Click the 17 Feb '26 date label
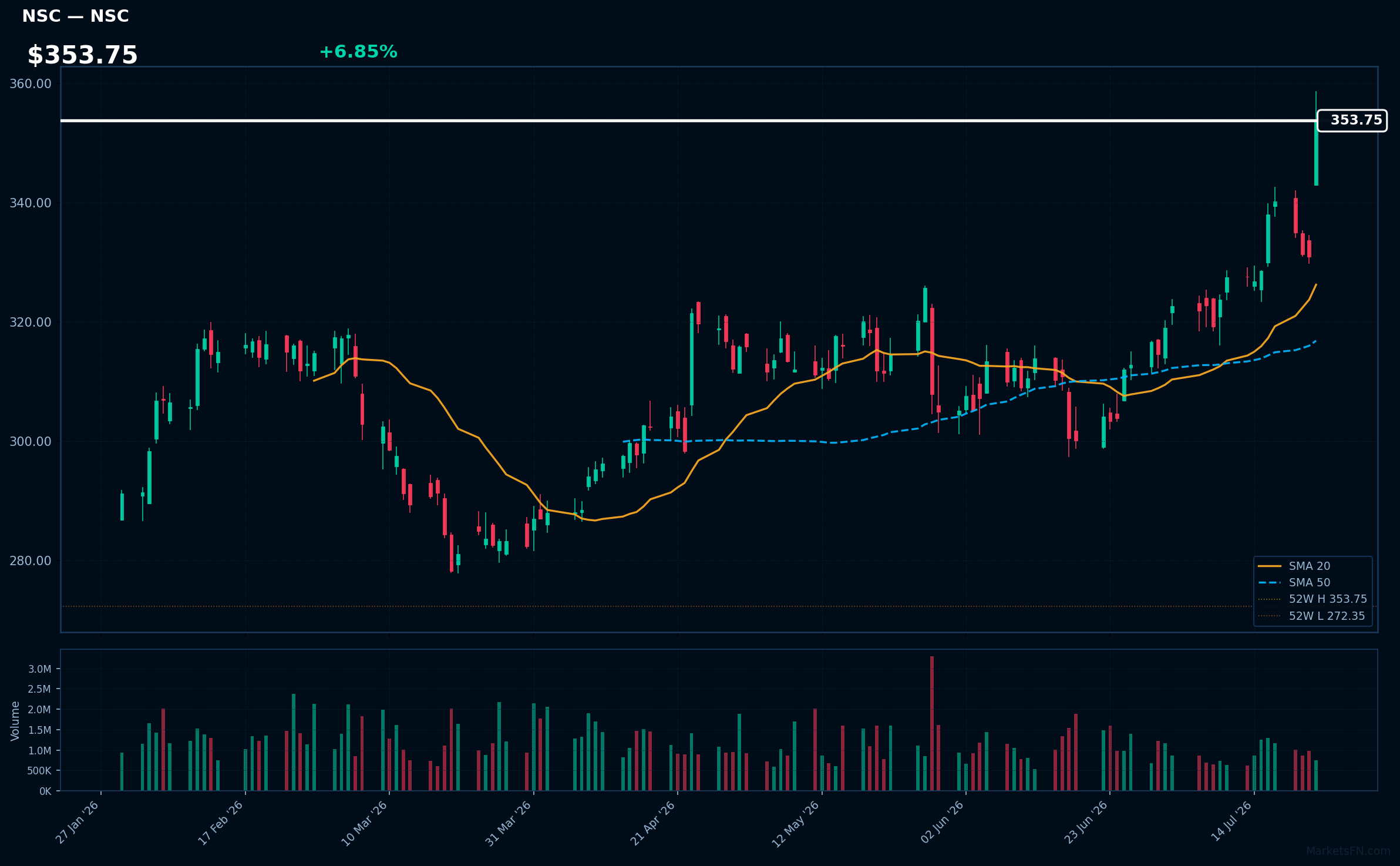The height and width of the screenshot is (866, 1400). pos(221,823)
